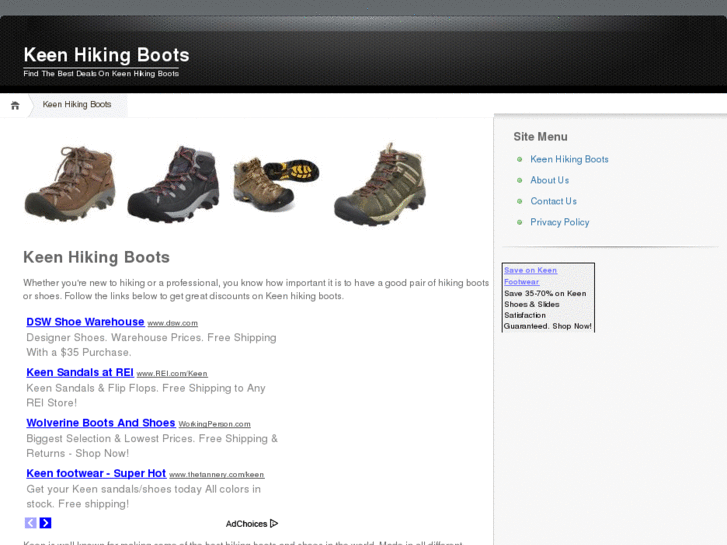Click the Site Menu heading

click(x=540, y=137)
